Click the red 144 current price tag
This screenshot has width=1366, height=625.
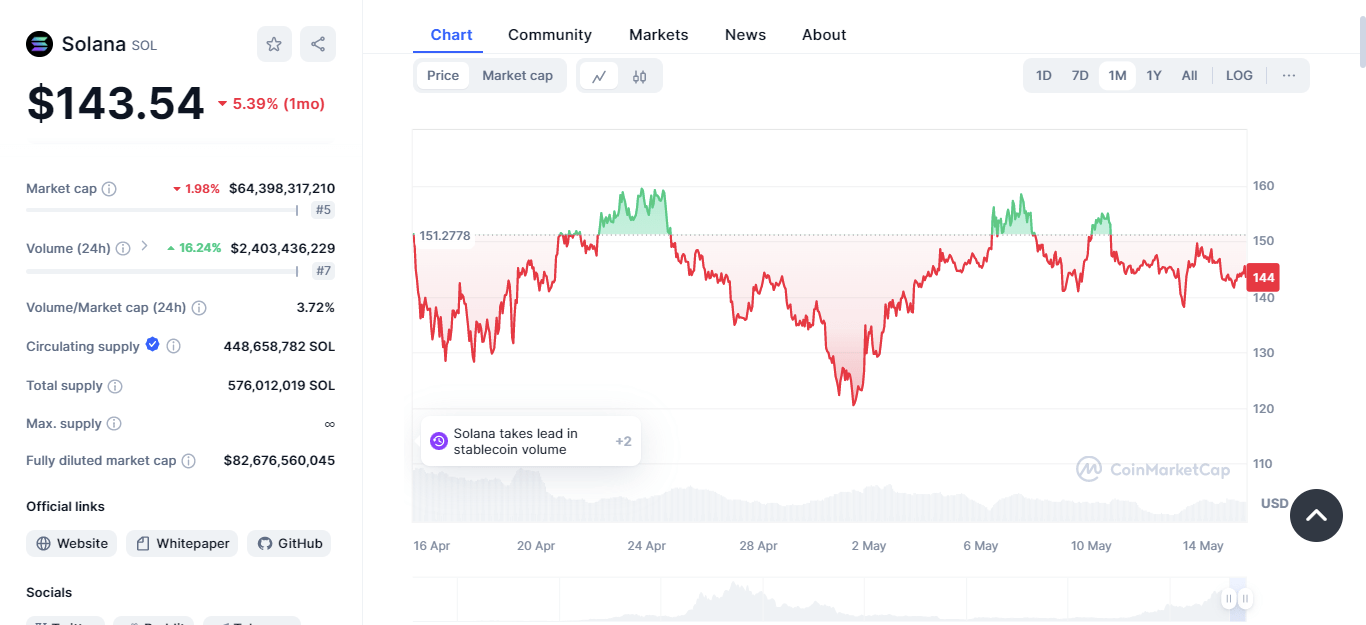[x=1263, y=278]
